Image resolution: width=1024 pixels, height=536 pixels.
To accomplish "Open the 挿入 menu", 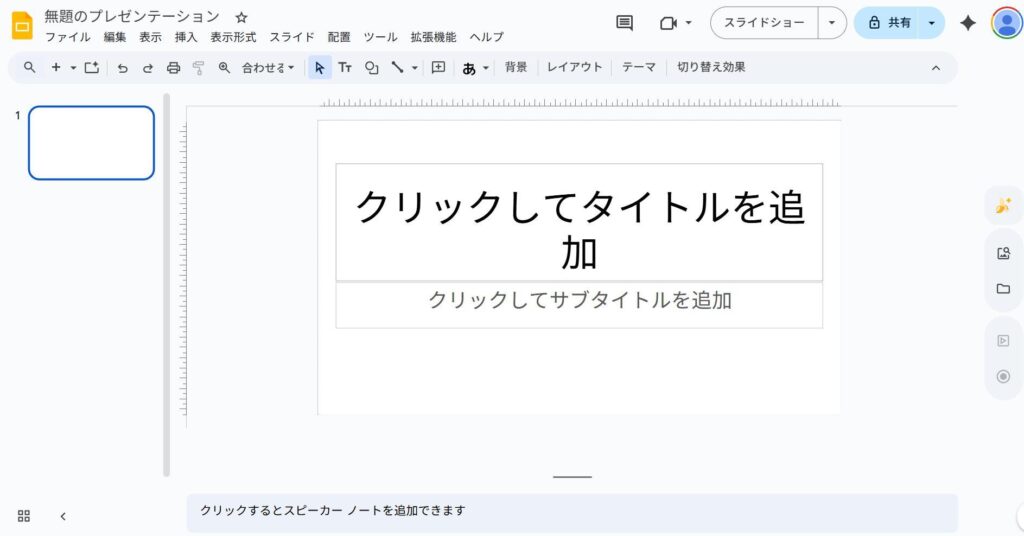I will [185, 37].
